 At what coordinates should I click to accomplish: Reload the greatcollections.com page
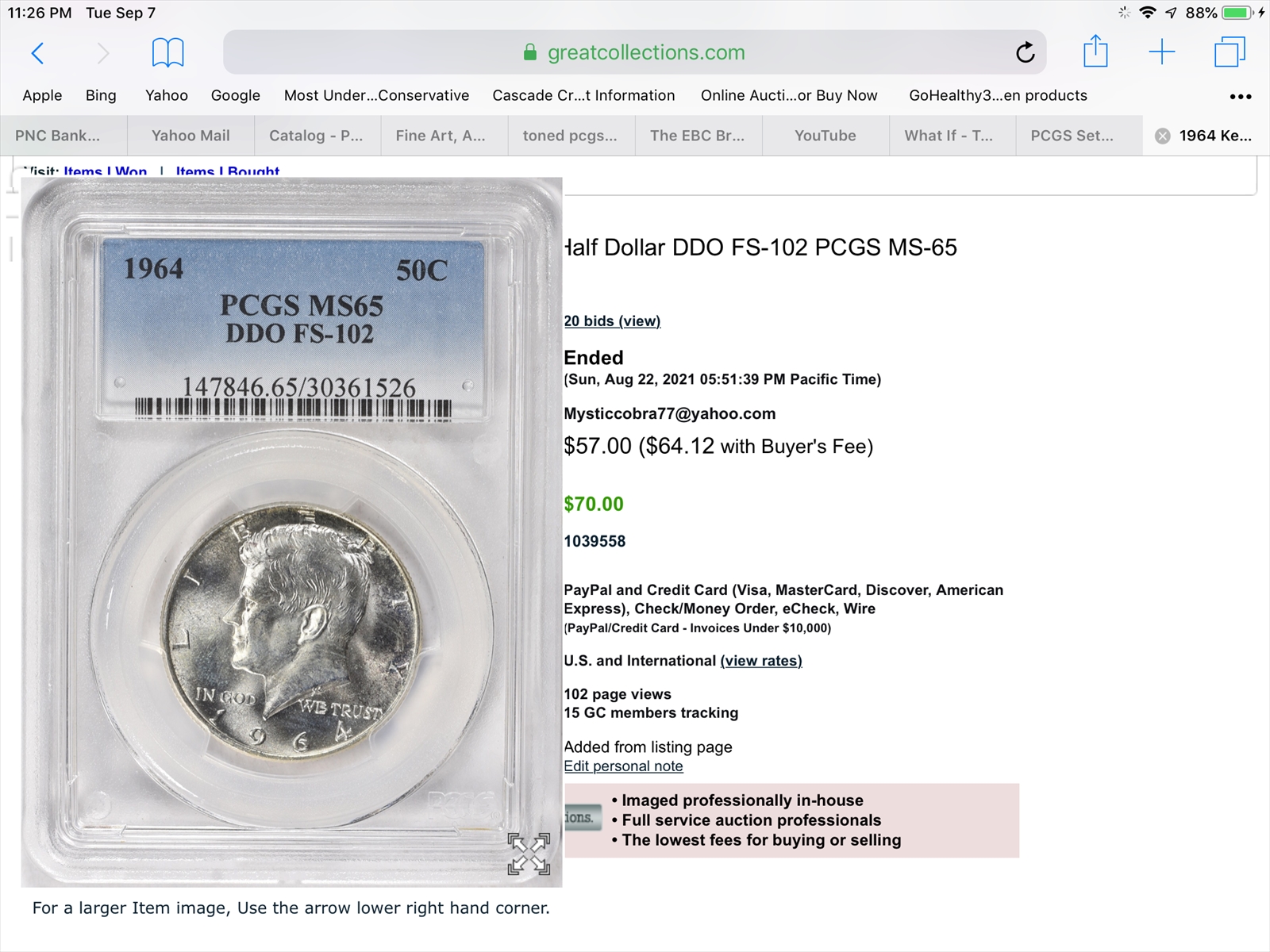[x=1025, y=52]
